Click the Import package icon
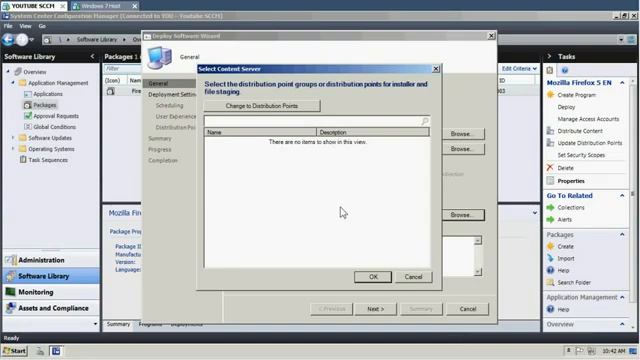This screenshot has width=640, height=360. tap(550, 258)
